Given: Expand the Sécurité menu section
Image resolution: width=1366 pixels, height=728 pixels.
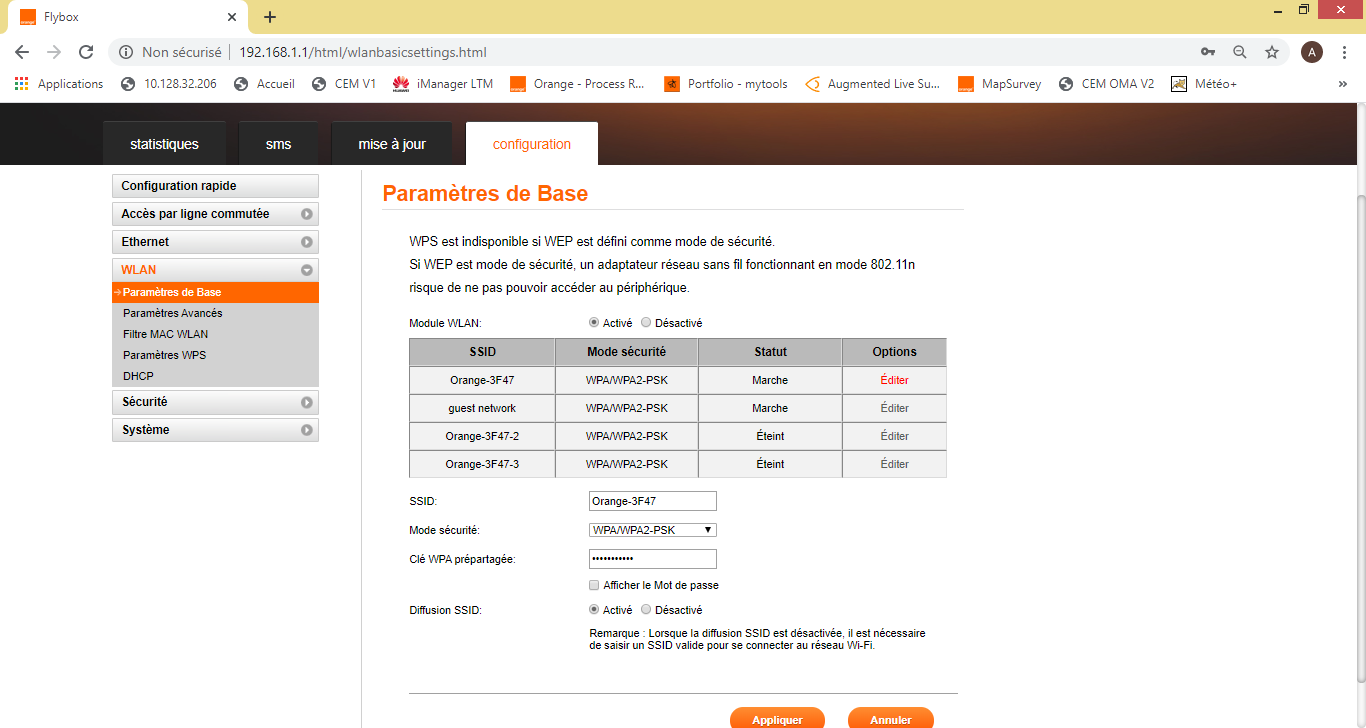Looking at the screenshot, I should pyautogui.click(x=215, y=402).
